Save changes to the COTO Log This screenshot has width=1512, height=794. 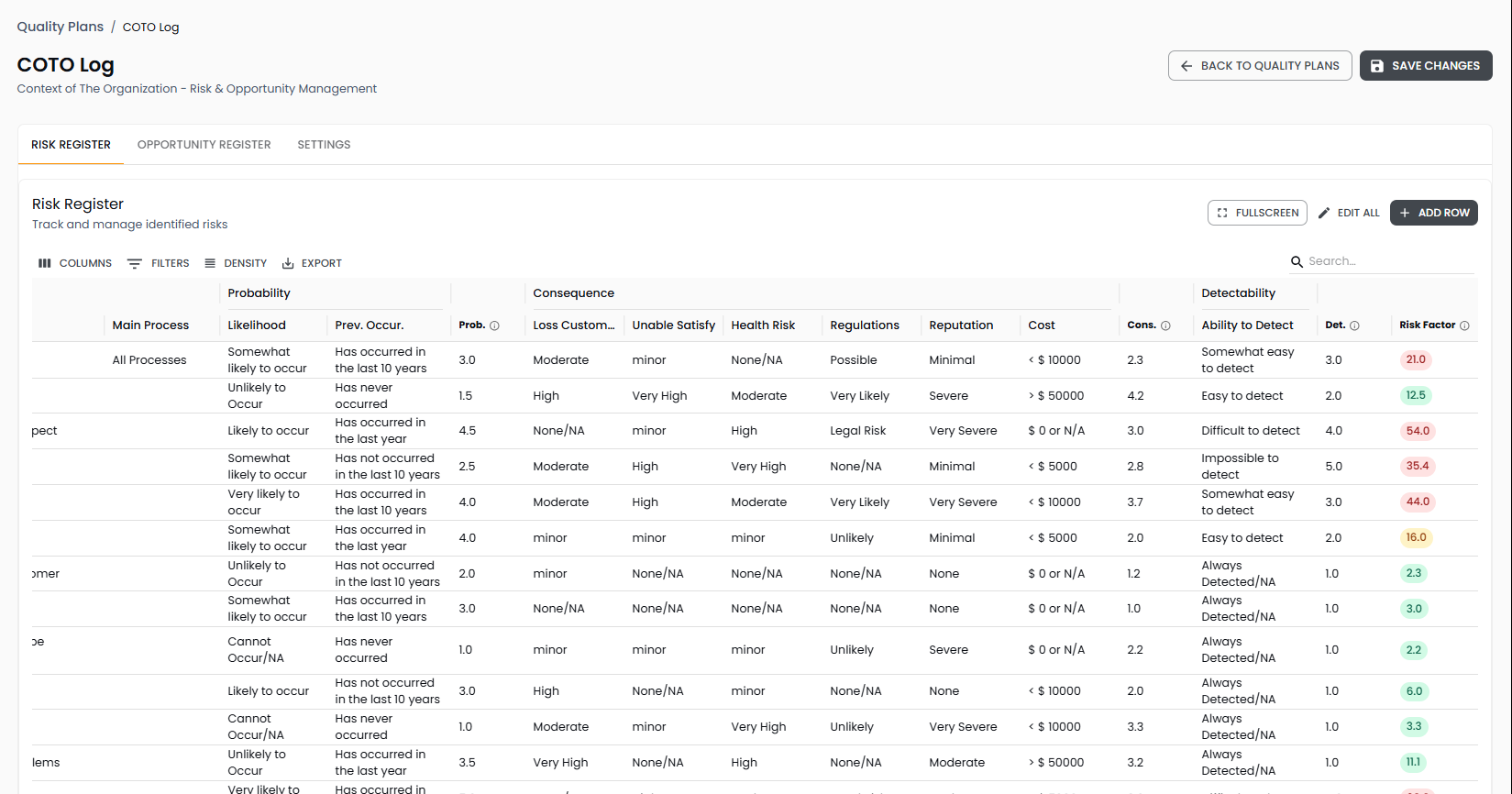(1425, 66)
